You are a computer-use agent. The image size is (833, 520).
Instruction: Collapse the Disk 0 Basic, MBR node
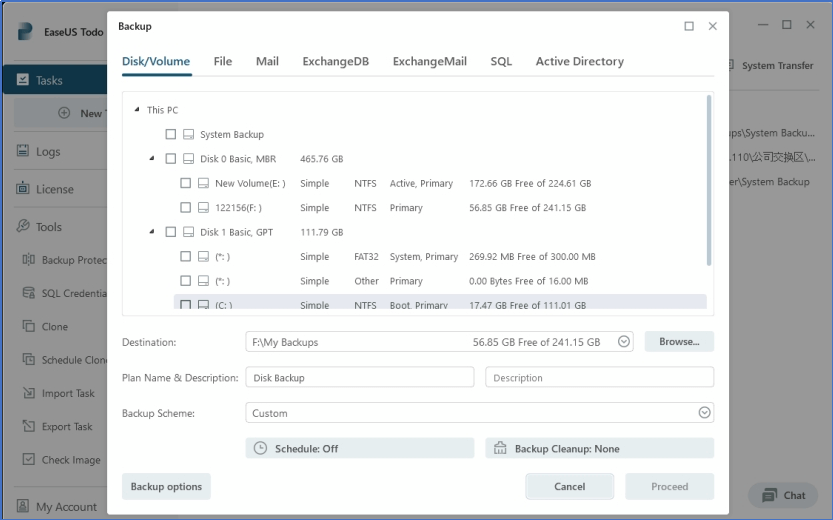click(x=152, y=158)
